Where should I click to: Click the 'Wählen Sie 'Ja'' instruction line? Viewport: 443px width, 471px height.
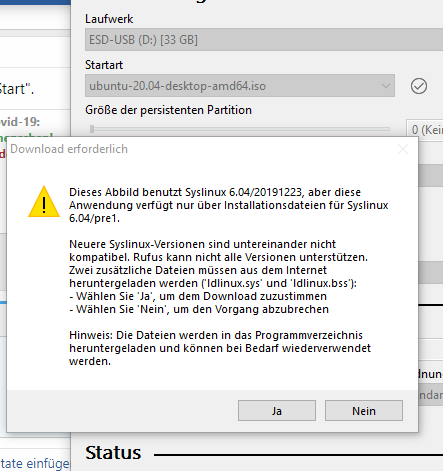tap(198, 296)
